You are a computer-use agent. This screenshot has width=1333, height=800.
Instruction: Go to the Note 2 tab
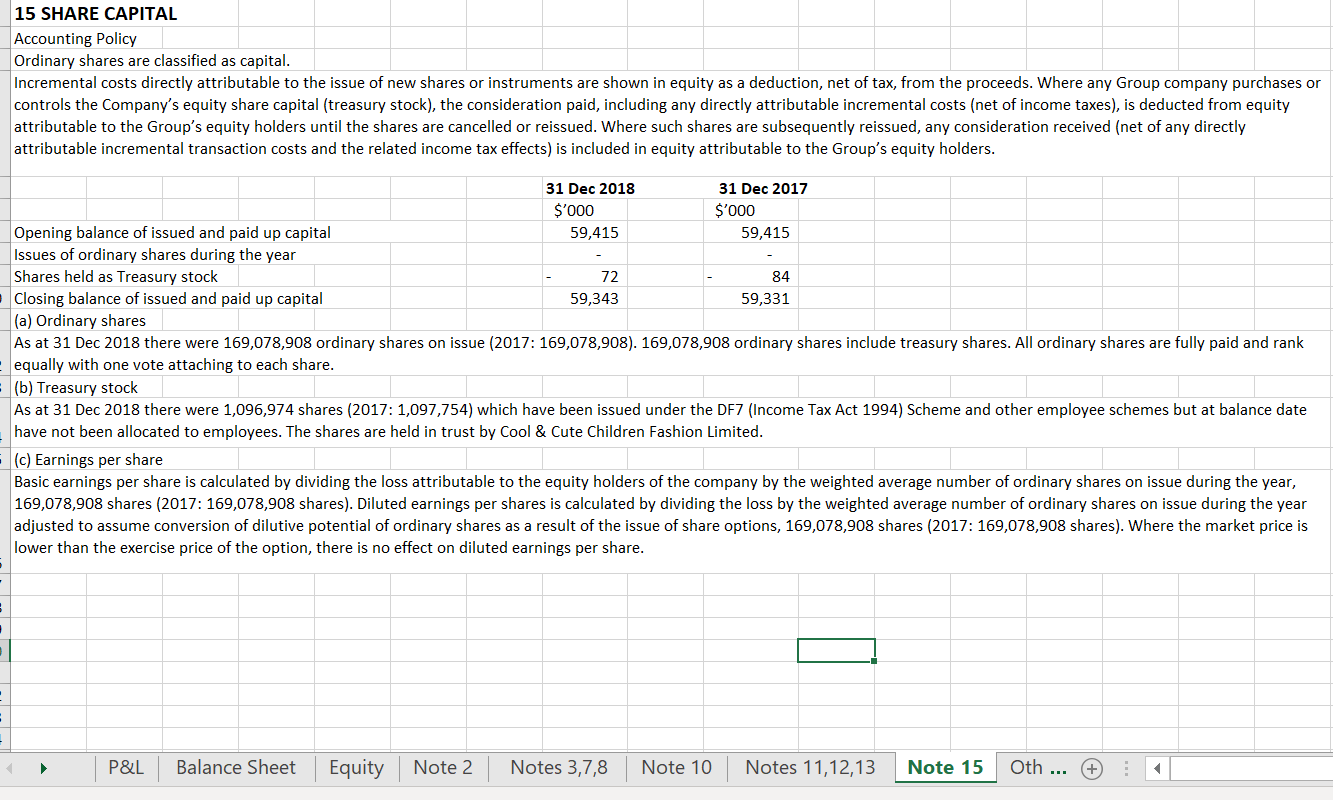pyautogui.click(x=443, y=768)
